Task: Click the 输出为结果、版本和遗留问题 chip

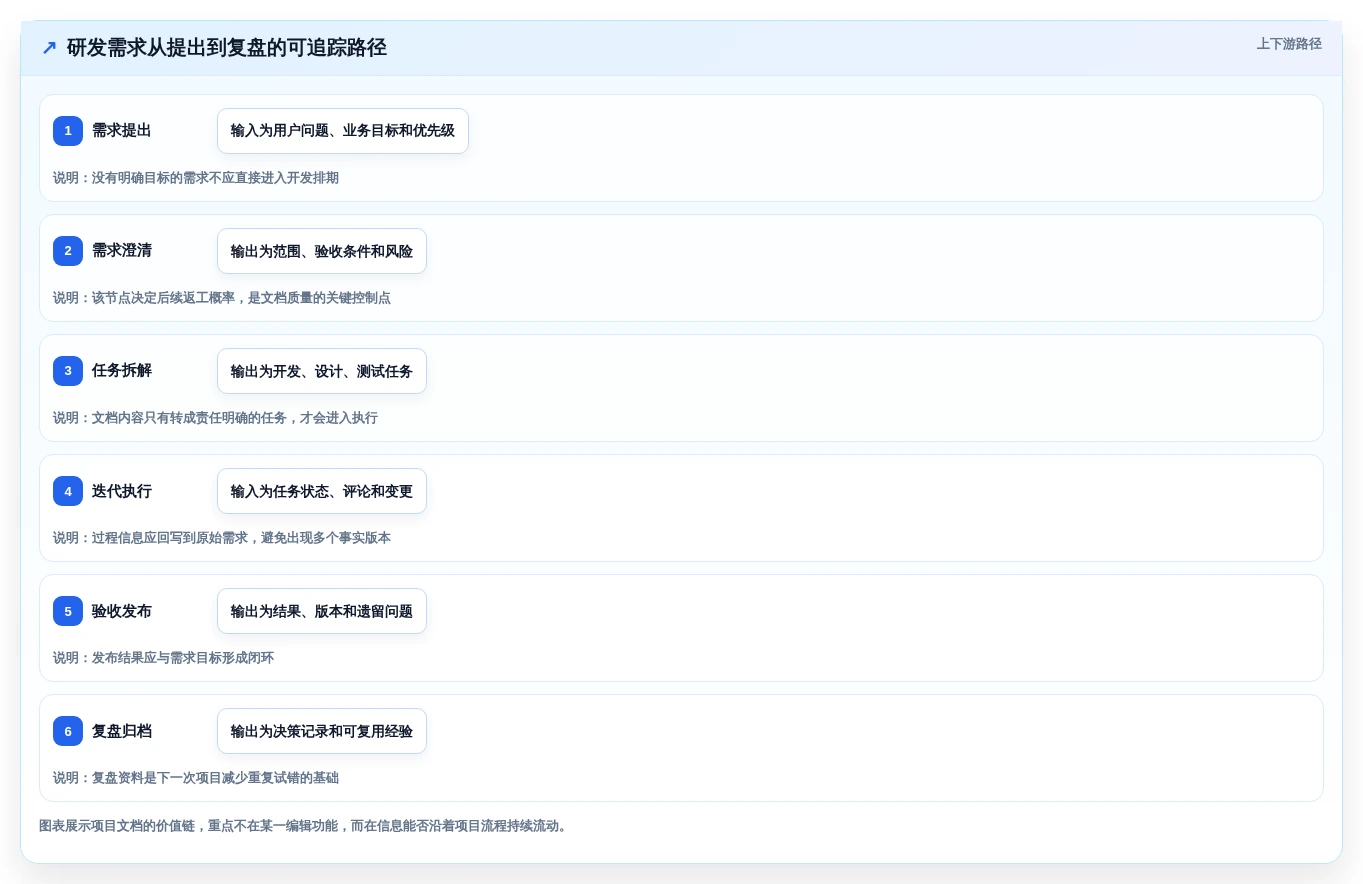Action: tap(322, 611)
